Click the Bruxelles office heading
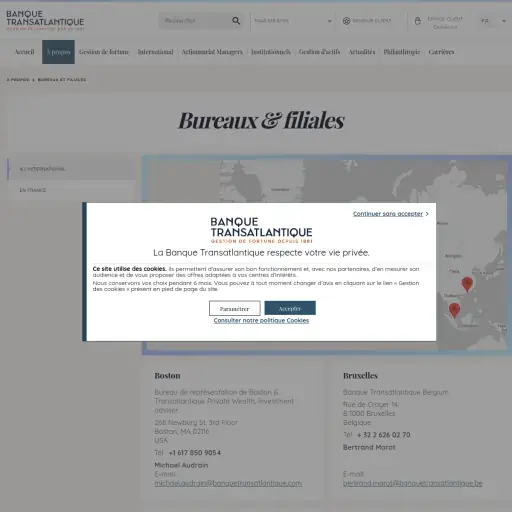This screenshot has width=512, height=512. (x=360, y=376)
